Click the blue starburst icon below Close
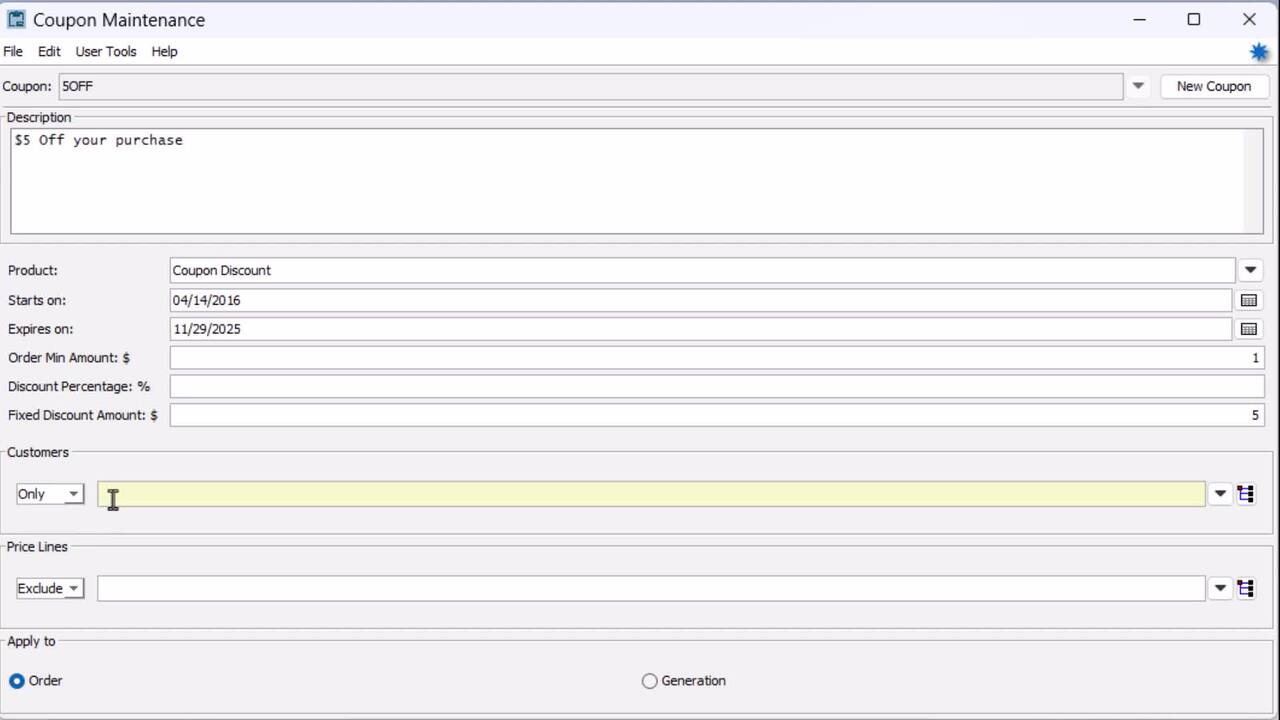This screenshot has width=1280, height=720. 1259,52
